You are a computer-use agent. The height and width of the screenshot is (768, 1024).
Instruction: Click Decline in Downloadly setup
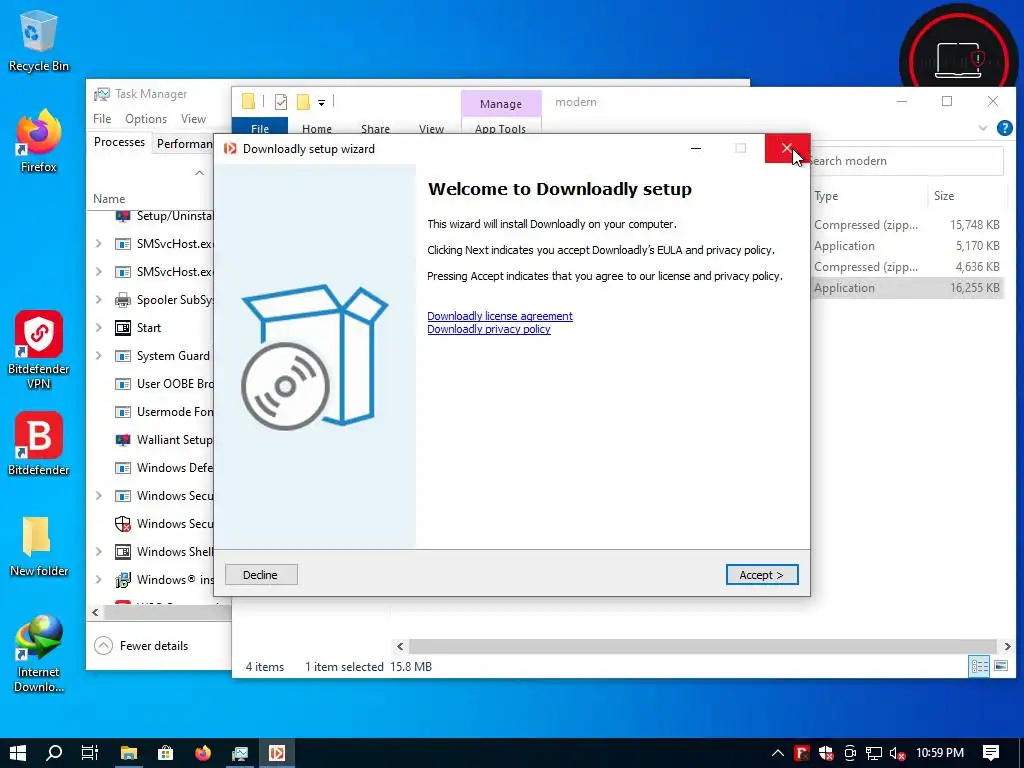coord(261,575)
